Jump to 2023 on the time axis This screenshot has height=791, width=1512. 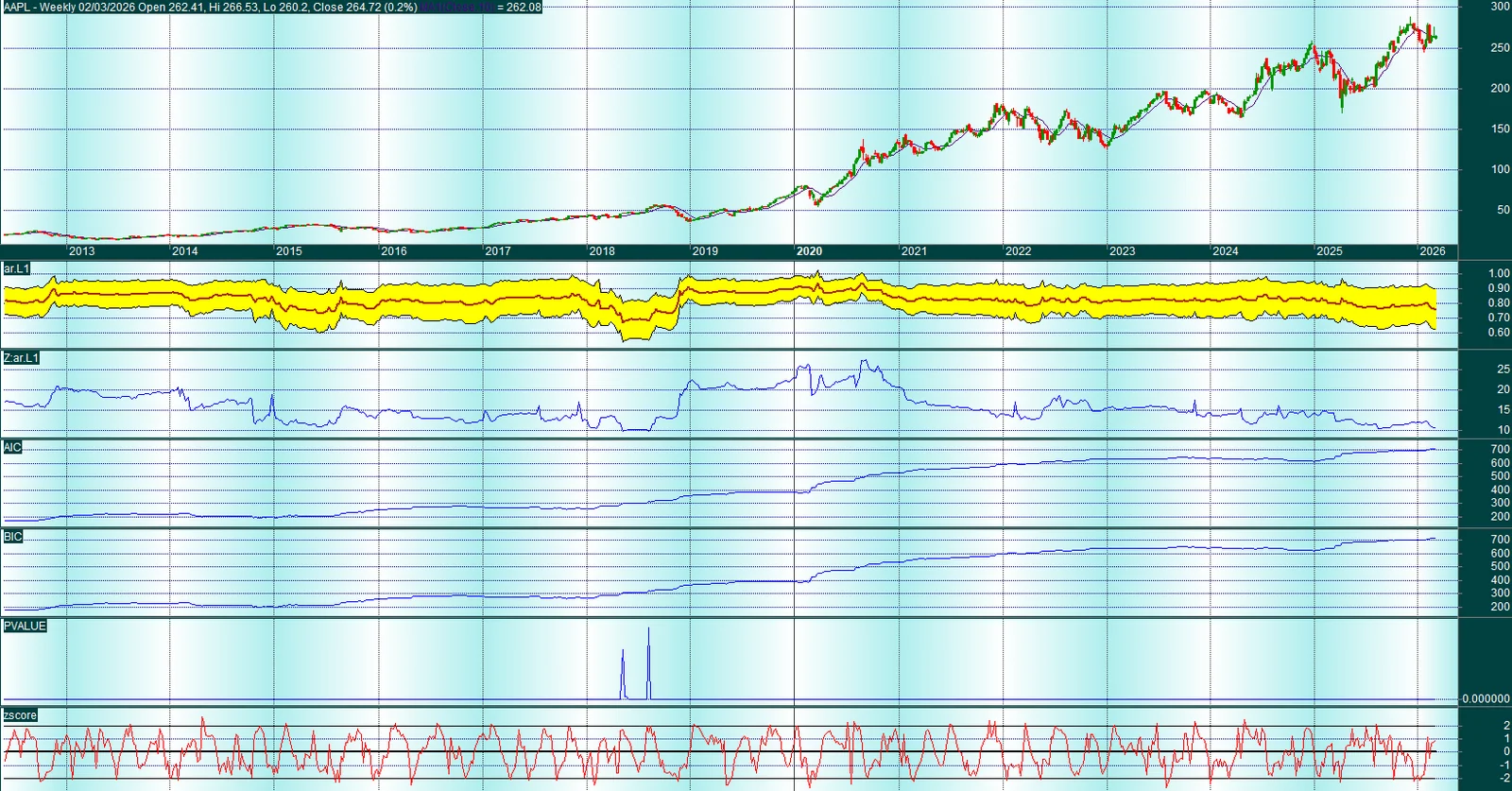[x=1122, y=251]
